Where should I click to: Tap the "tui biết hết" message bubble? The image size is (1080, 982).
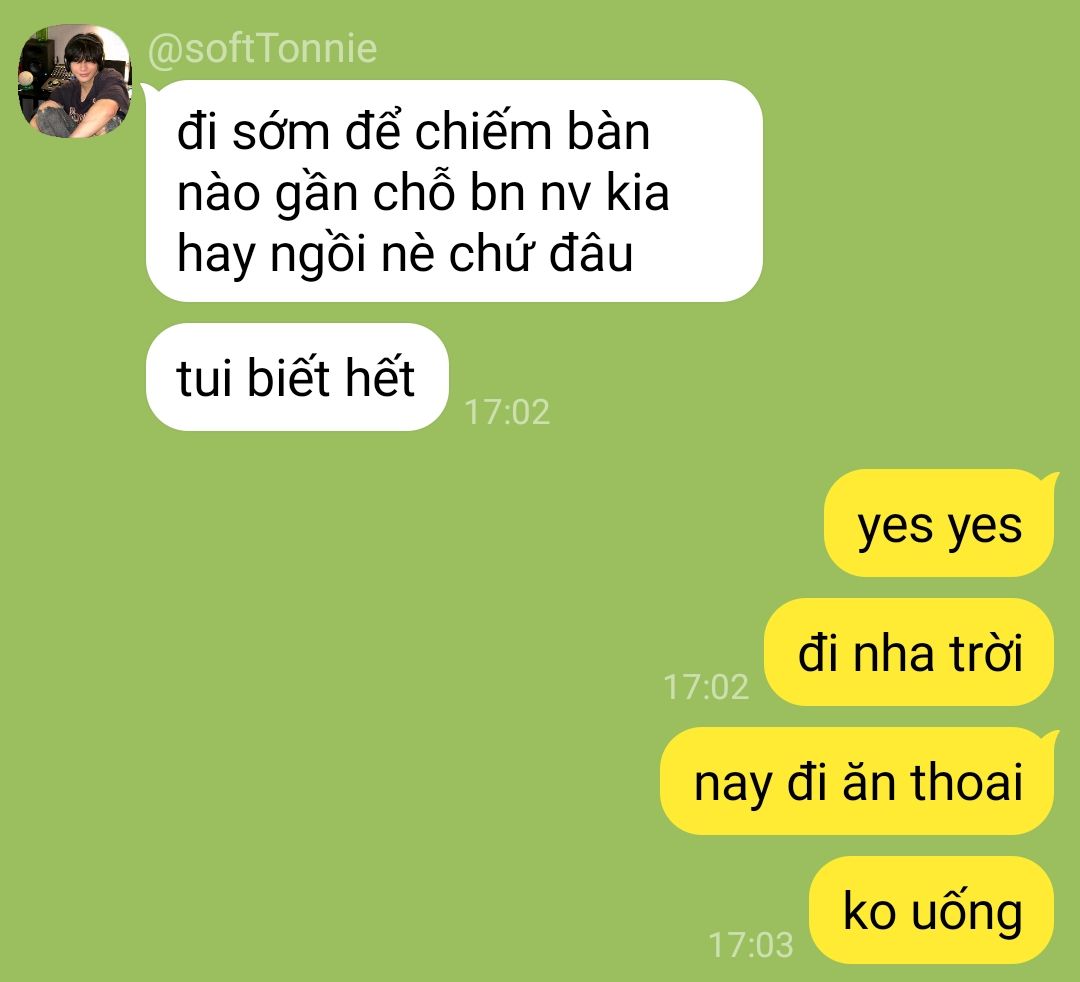pos(297,377)
